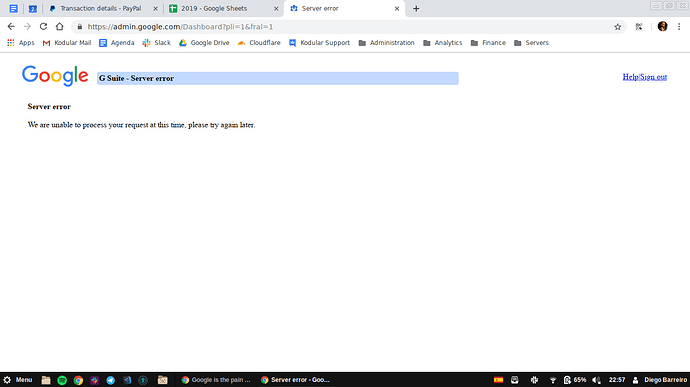Click the Sign out link
The height and width of the screenshot is (387, 690).
[653, 77]
